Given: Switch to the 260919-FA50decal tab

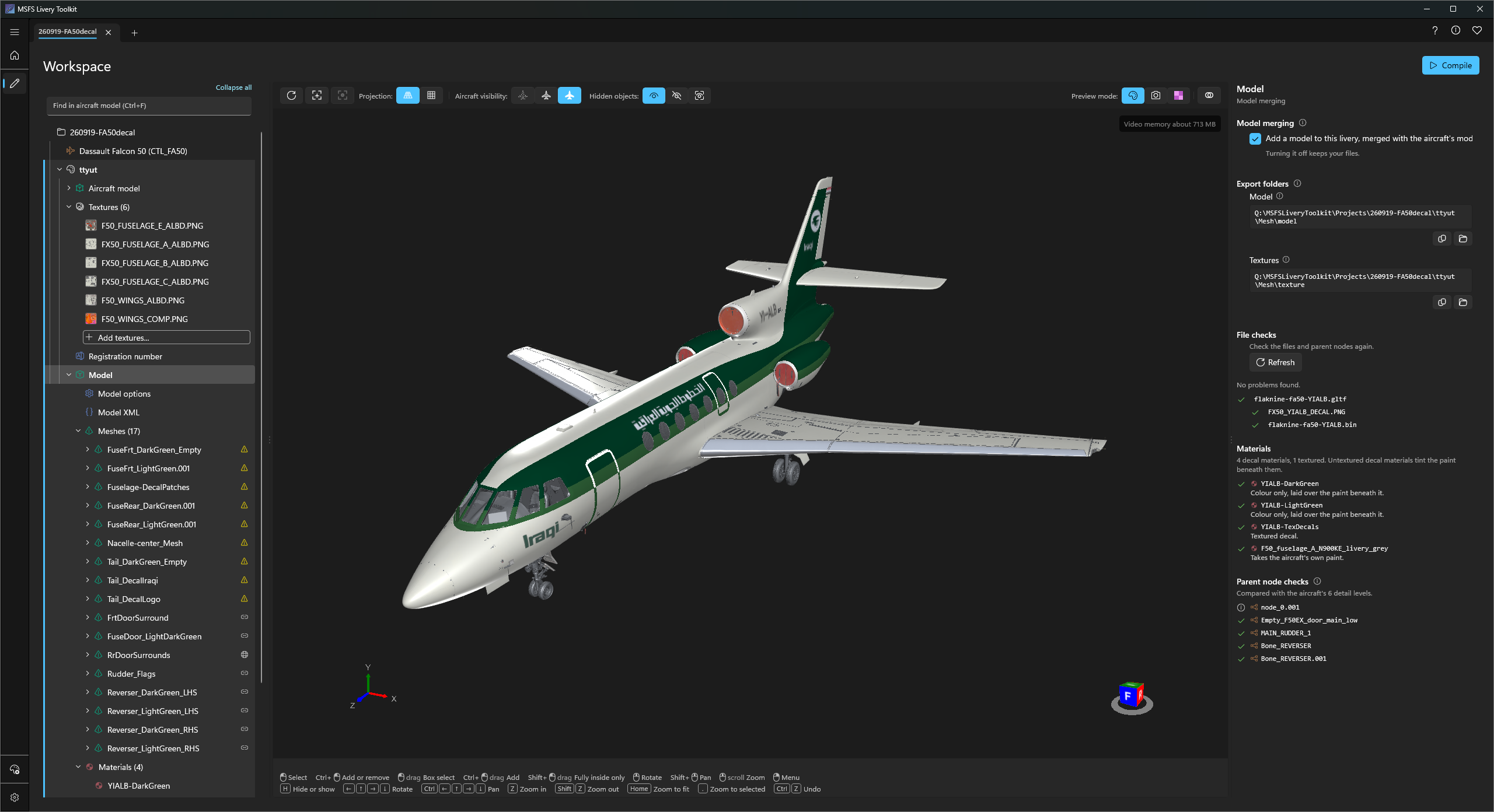Looking at the screenshot, I should pyautogui.click(x=68, y=32).
